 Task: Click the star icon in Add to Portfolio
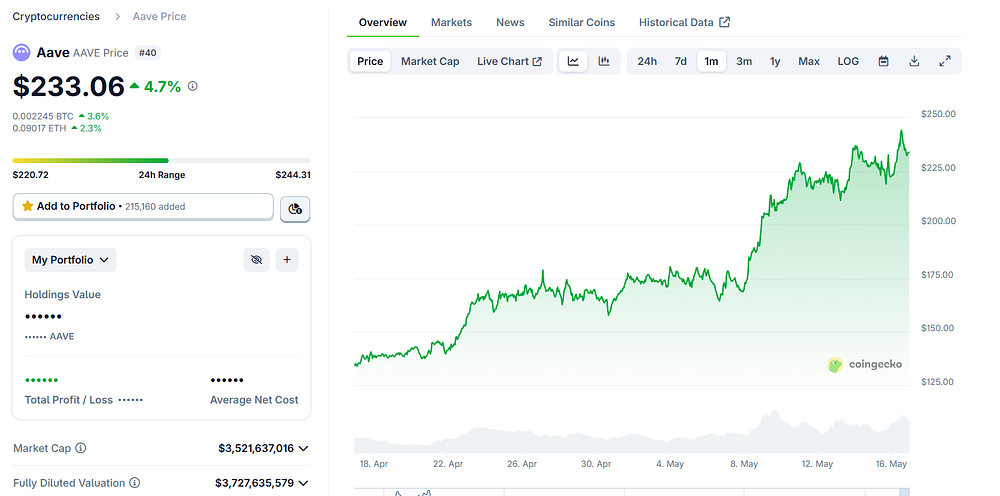(x=27, y=207)
